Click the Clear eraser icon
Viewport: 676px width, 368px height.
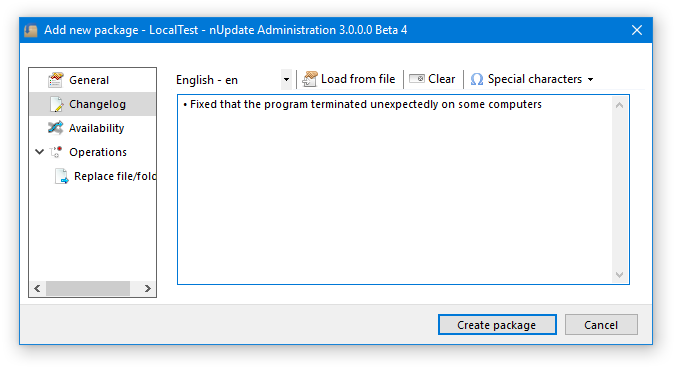point(416,78)
